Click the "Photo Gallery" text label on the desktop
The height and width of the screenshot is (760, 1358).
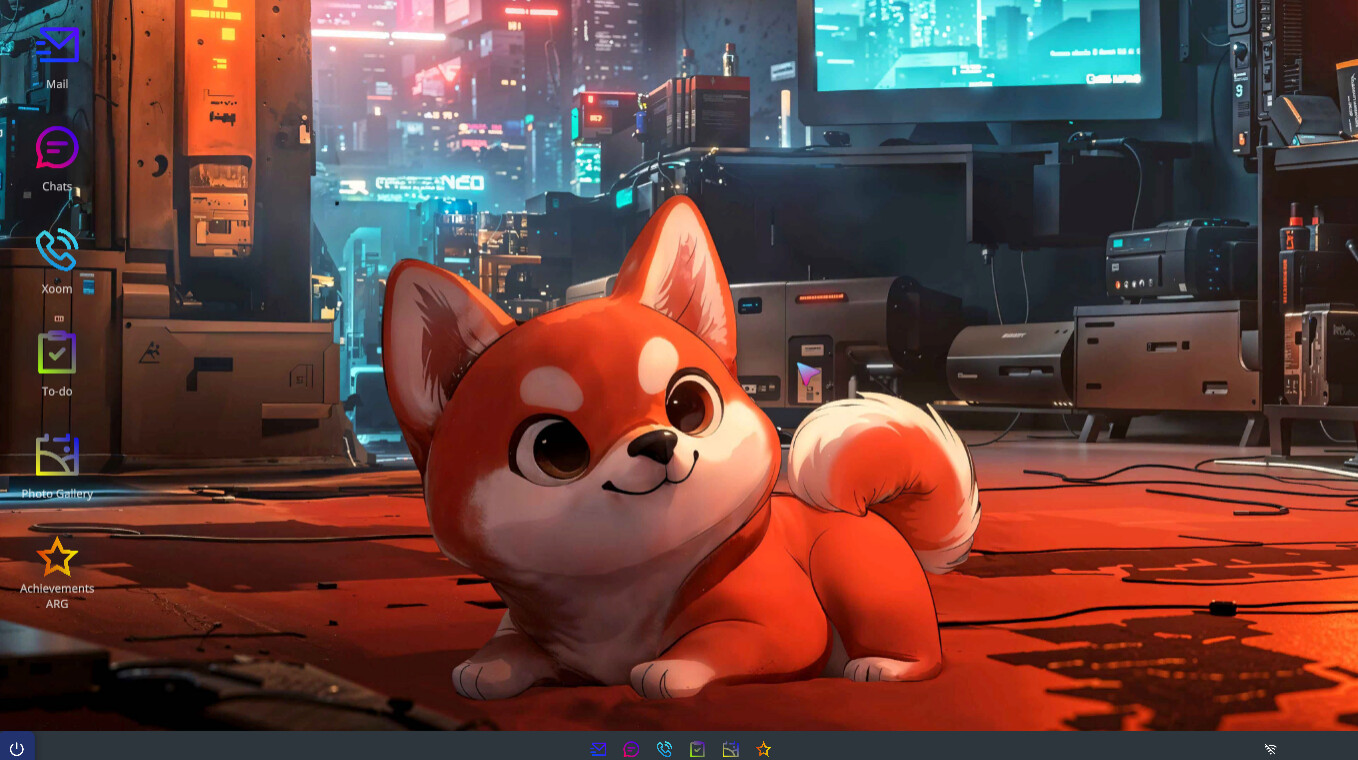tap(57, 494)
